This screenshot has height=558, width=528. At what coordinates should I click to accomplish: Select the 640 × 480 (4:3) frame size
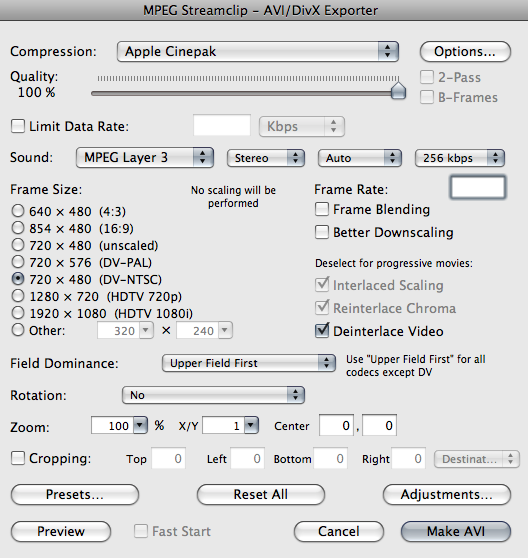(x=18, y=211)
